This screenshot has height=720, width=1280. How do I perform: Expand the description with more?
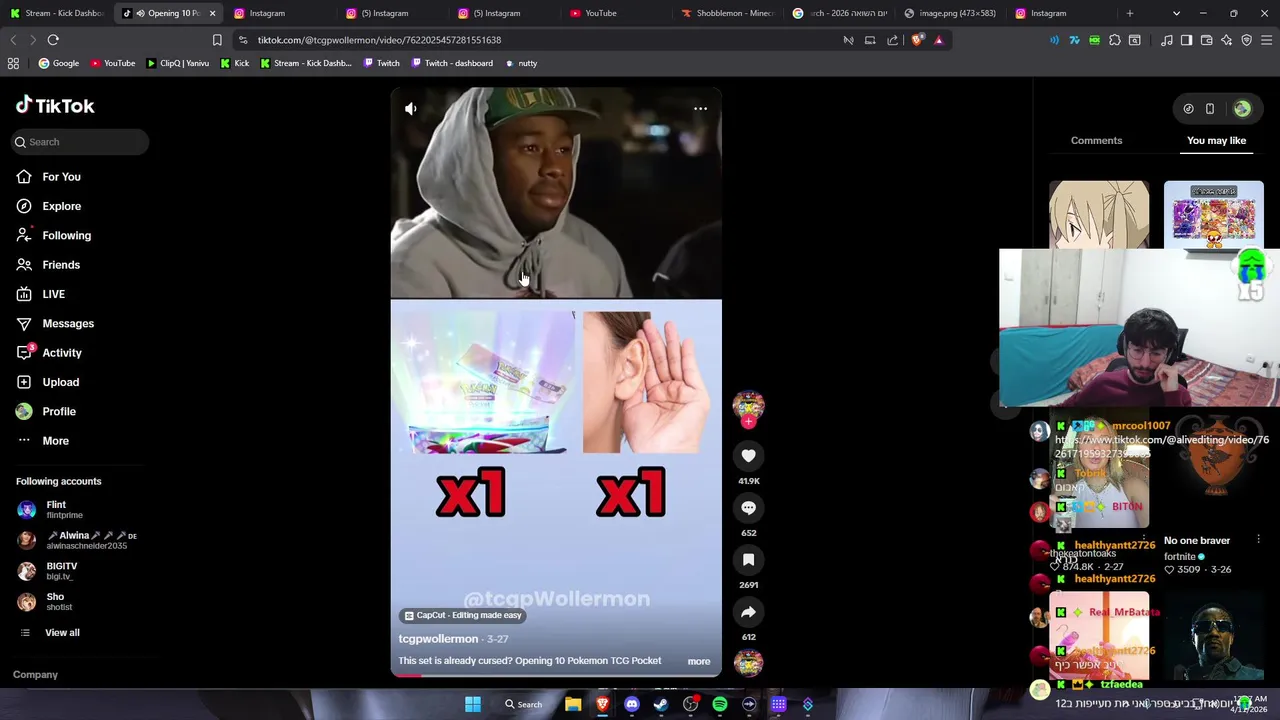click(x=699, y=661)
